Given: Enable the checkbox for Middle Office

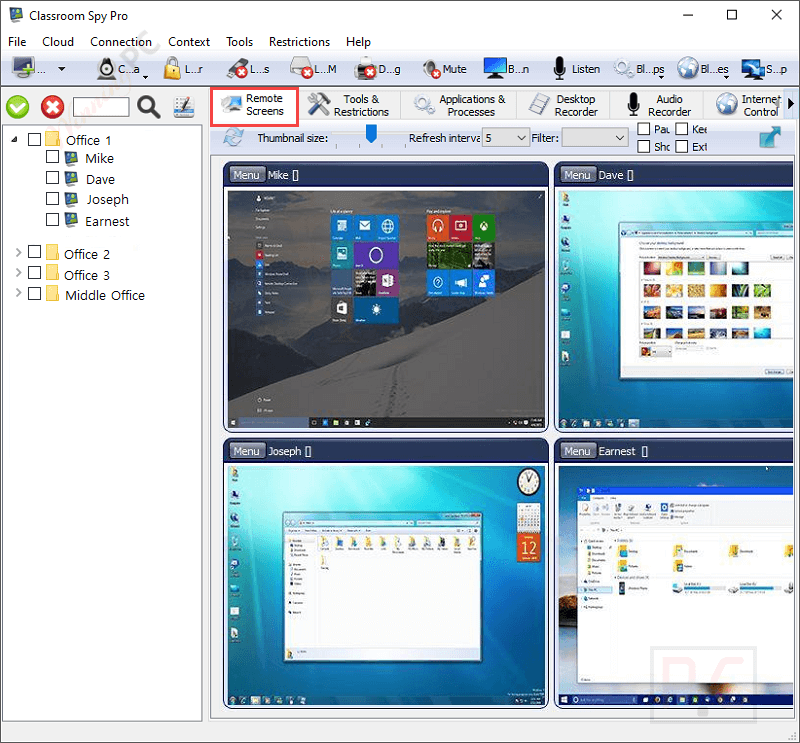Looking at the screenshot, I should pyautogui.click(x=35, y=294).
